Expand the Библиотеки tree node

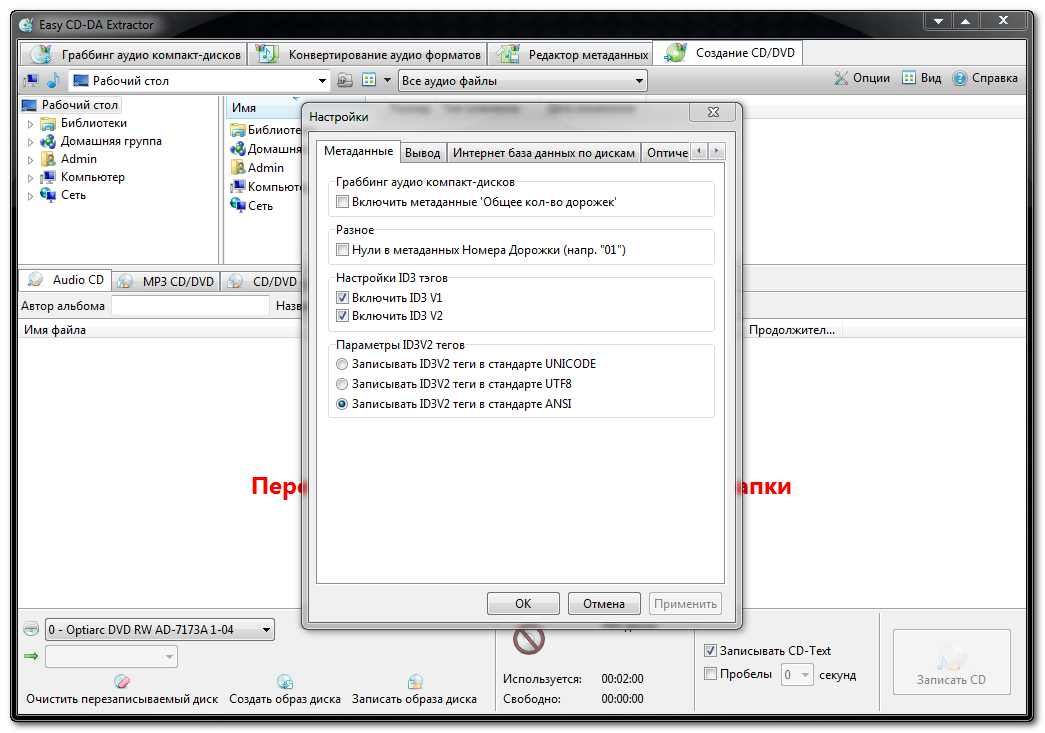(x=30, y=124)
